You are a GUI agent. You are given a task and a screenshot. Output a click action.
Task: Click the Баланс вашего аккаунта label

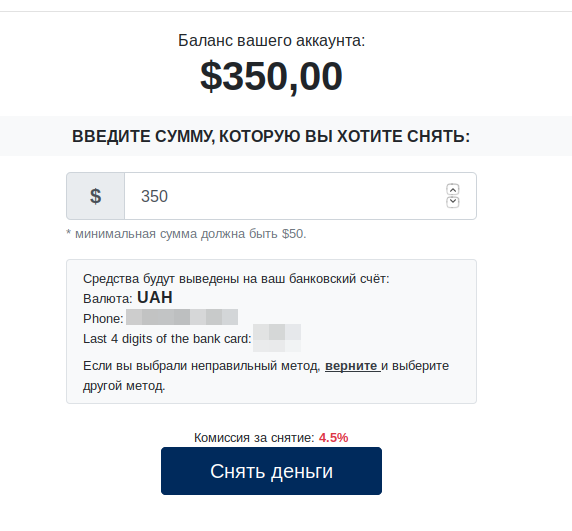(x=271, y=40)
